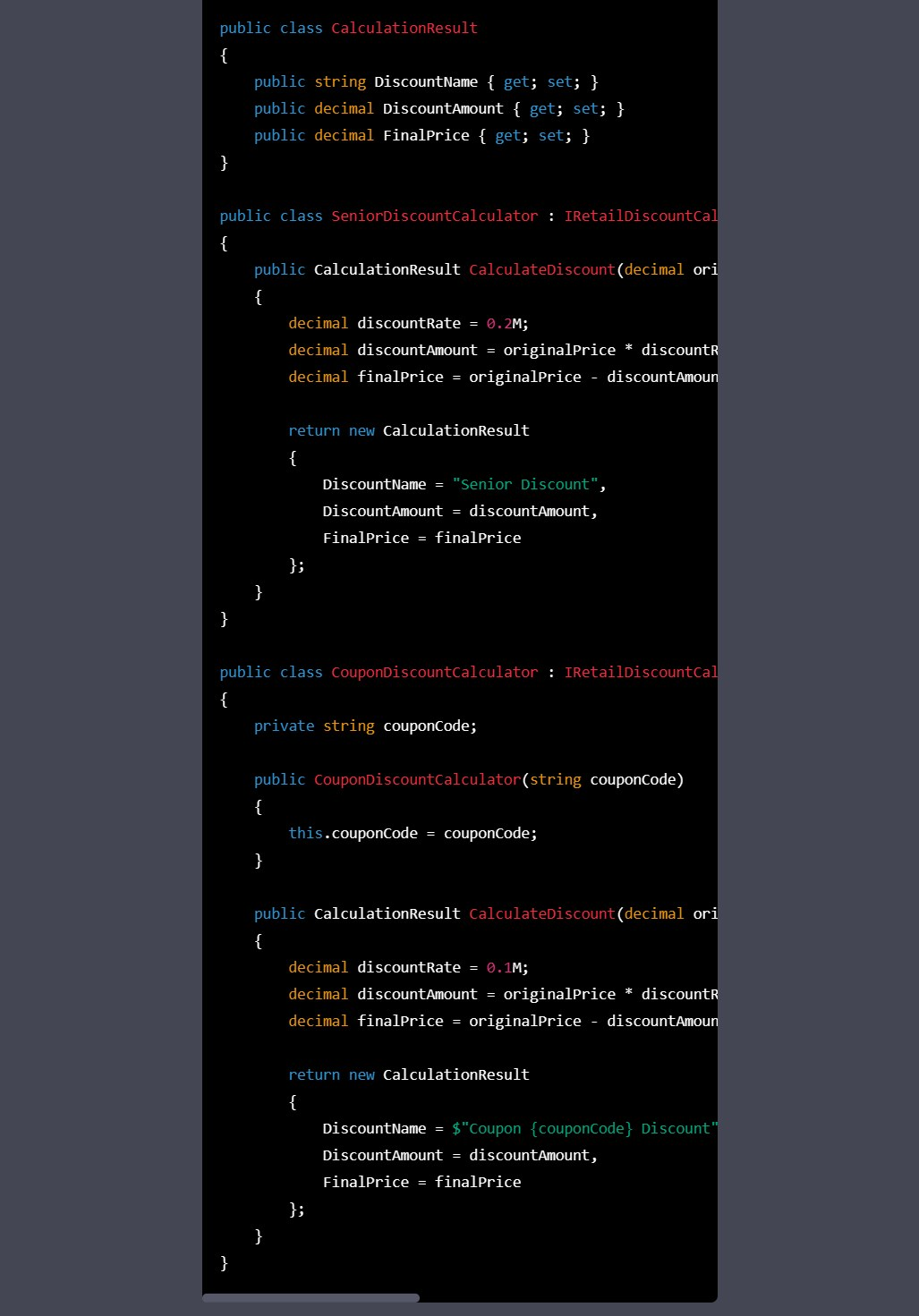Click the DiscountName property in the string declaration

click(425, 82)
